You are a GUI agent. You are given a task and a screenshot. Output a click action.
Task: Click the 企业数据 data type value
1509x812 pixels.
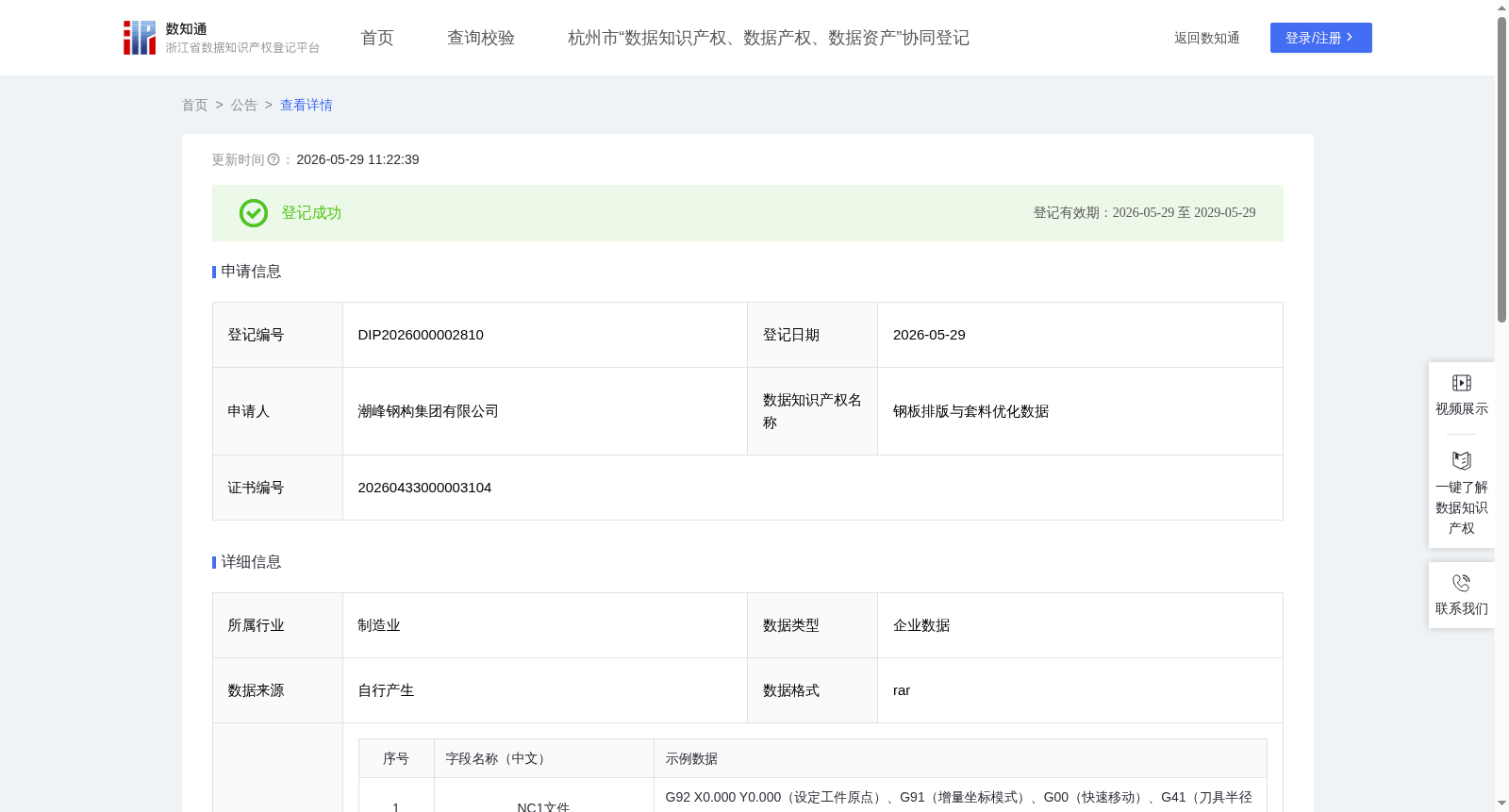pos(921,625)
